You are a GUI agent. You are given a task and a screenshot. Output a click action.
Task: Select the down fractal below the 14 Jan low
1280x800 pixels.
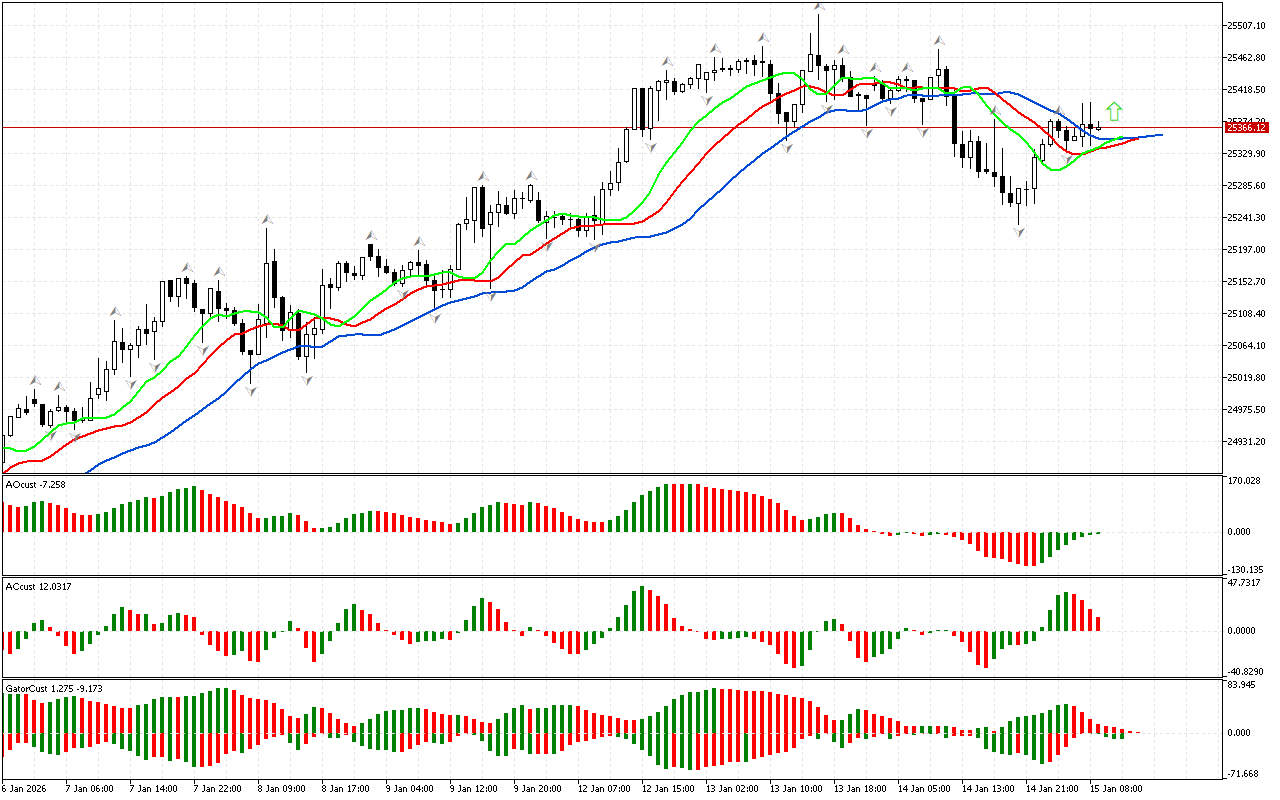(x=1019, y=232)
